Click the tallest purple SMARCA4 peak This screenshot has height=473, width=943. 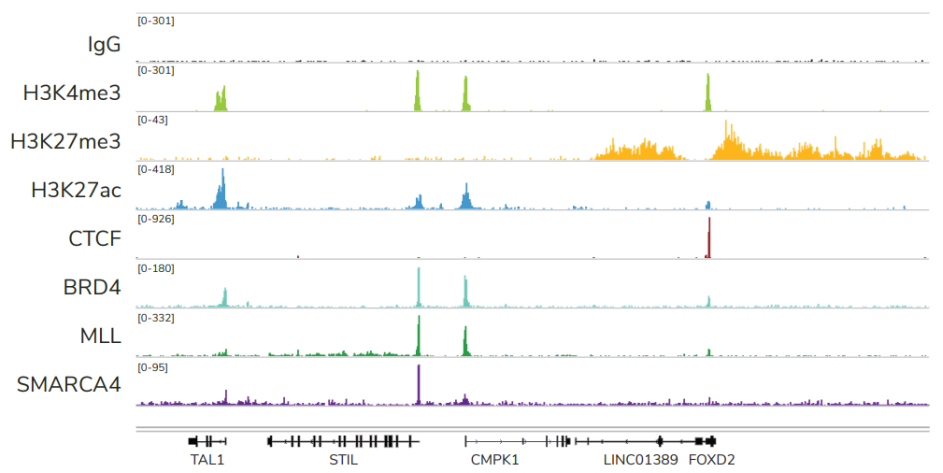(419, 385)
